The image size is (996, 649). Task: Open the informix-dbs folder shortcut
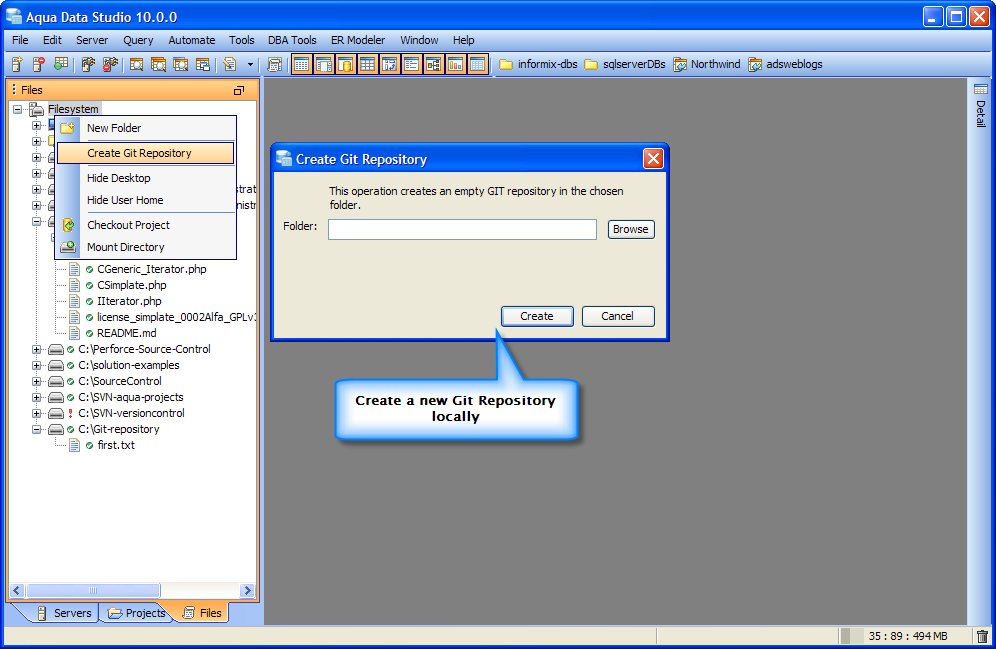click(538, 64)
